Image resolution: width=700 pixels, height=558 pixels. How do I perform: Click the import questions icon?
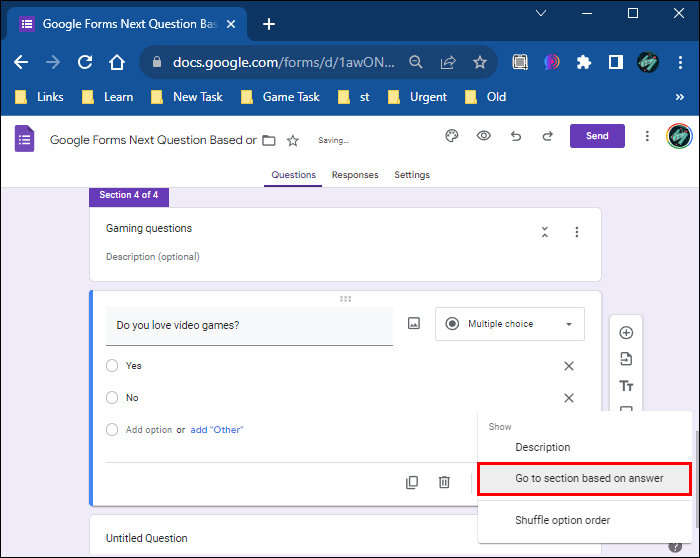pos(627,359)
